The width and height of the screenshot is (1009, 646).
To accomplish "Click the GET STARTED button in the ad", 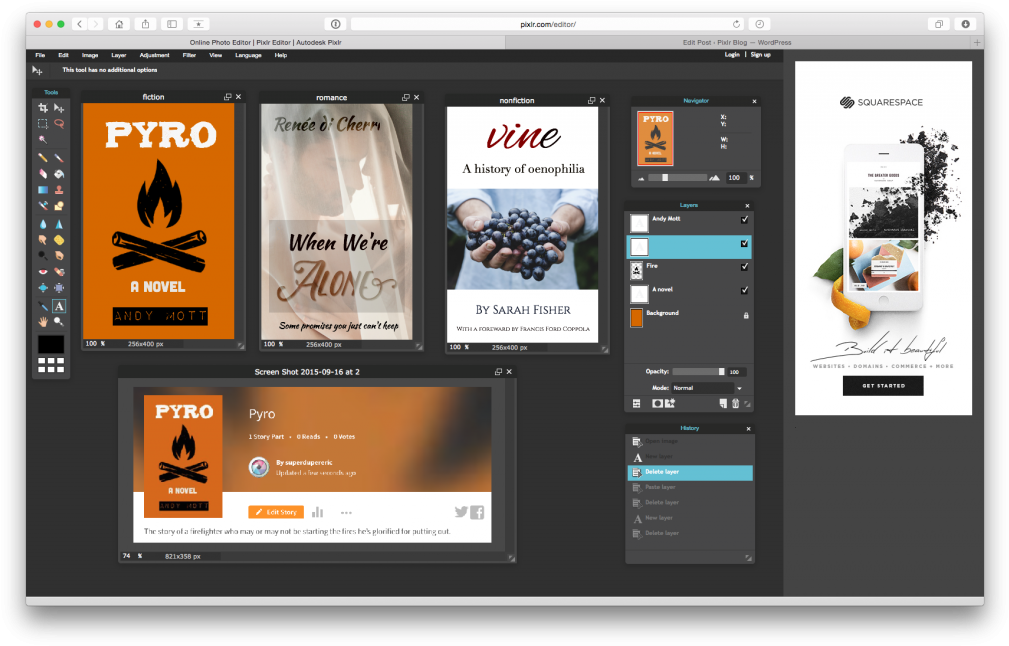I will coord(882,385).
